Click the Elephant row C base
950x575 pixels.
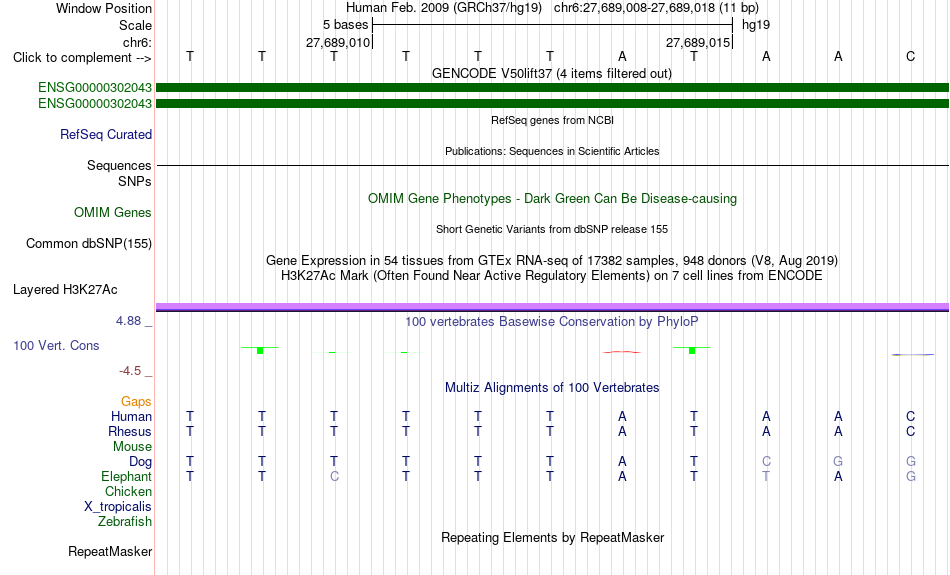(334, 476)
